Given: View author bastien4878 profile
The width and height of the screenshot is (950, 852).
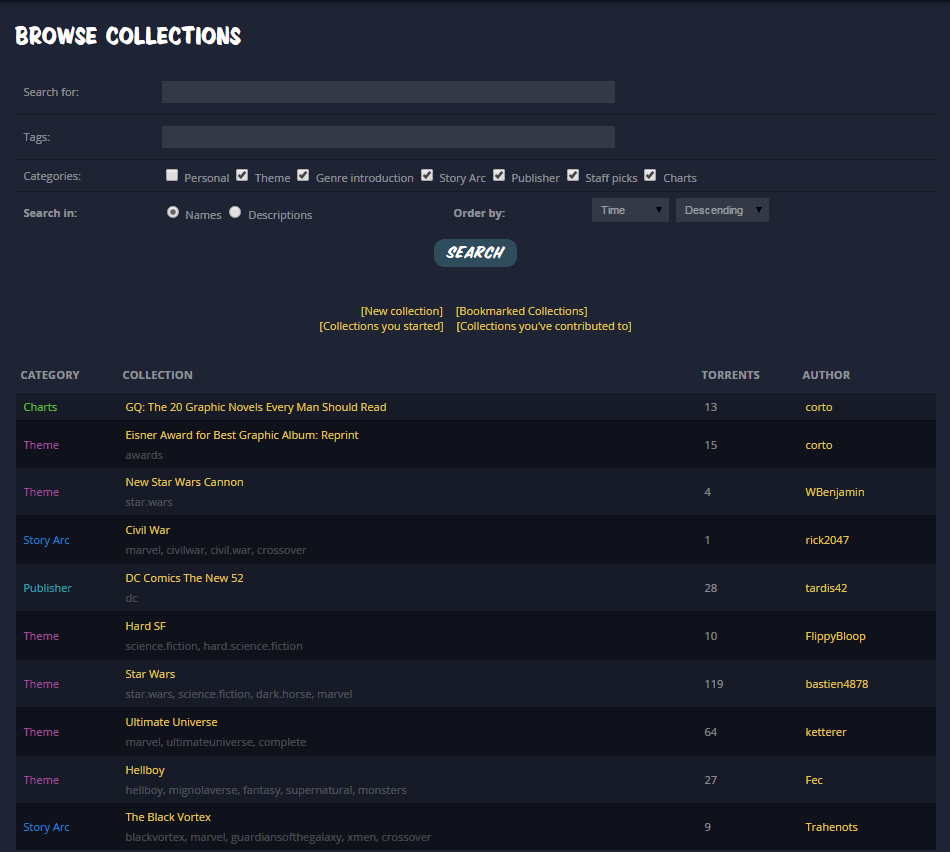Looking at the screenshot, I should point(837,684).
